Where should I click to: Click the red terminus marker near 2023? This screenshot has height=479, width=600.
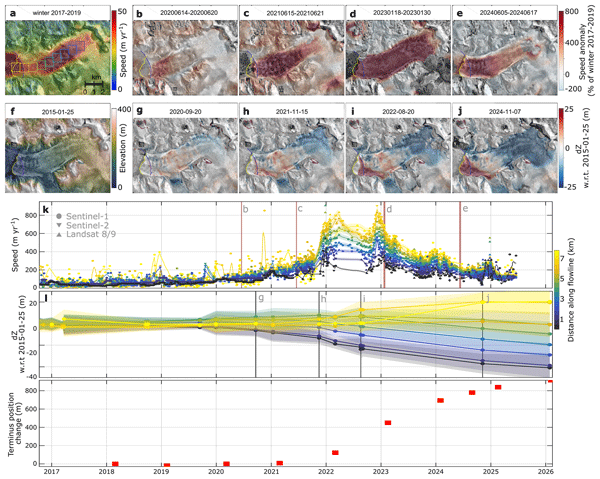point(388,423)
